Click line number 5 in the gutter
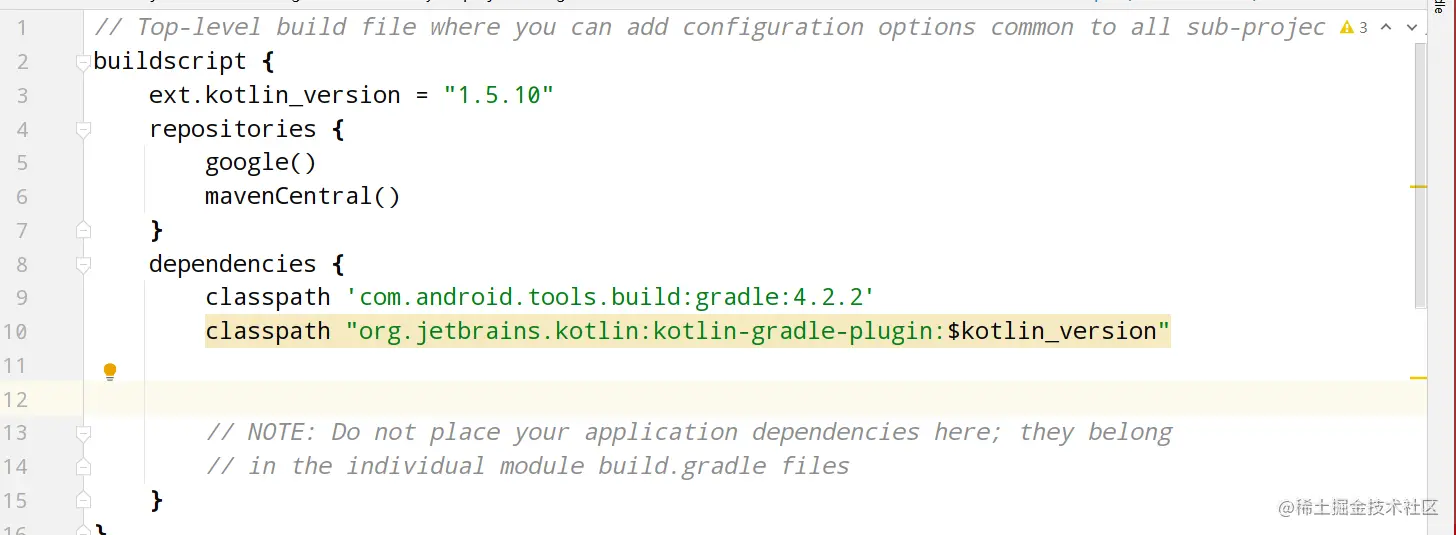Viewport: 1456px width, 535px height. pyautogui.click(x=23, y=163)
